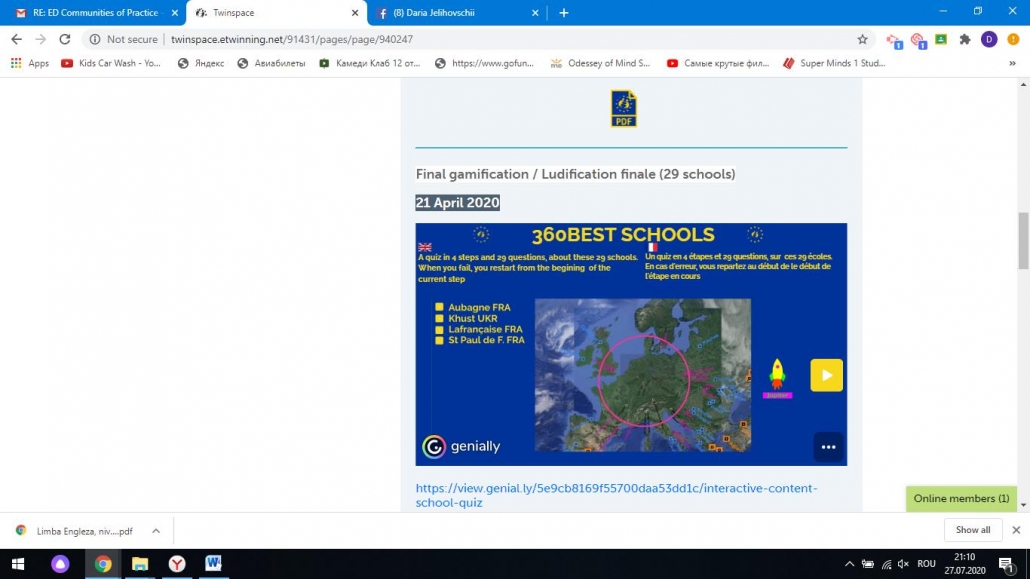The width and height of the screenshot is (1030, 579).
Task: Expand the Online members panel
Action: [961, 498]
